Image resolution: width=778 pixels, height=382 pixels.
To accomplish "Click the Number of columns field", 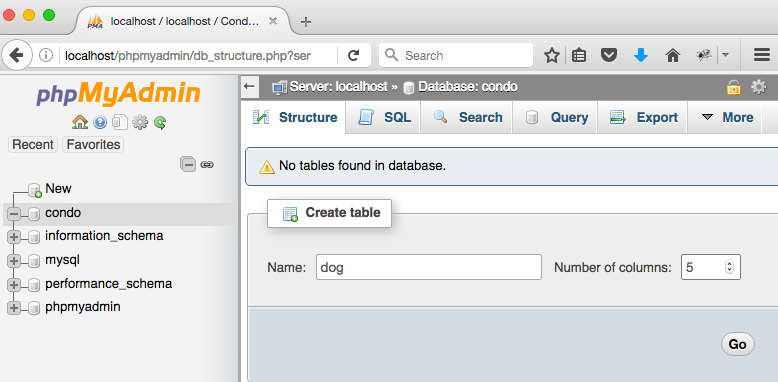I will pos(711,267).
